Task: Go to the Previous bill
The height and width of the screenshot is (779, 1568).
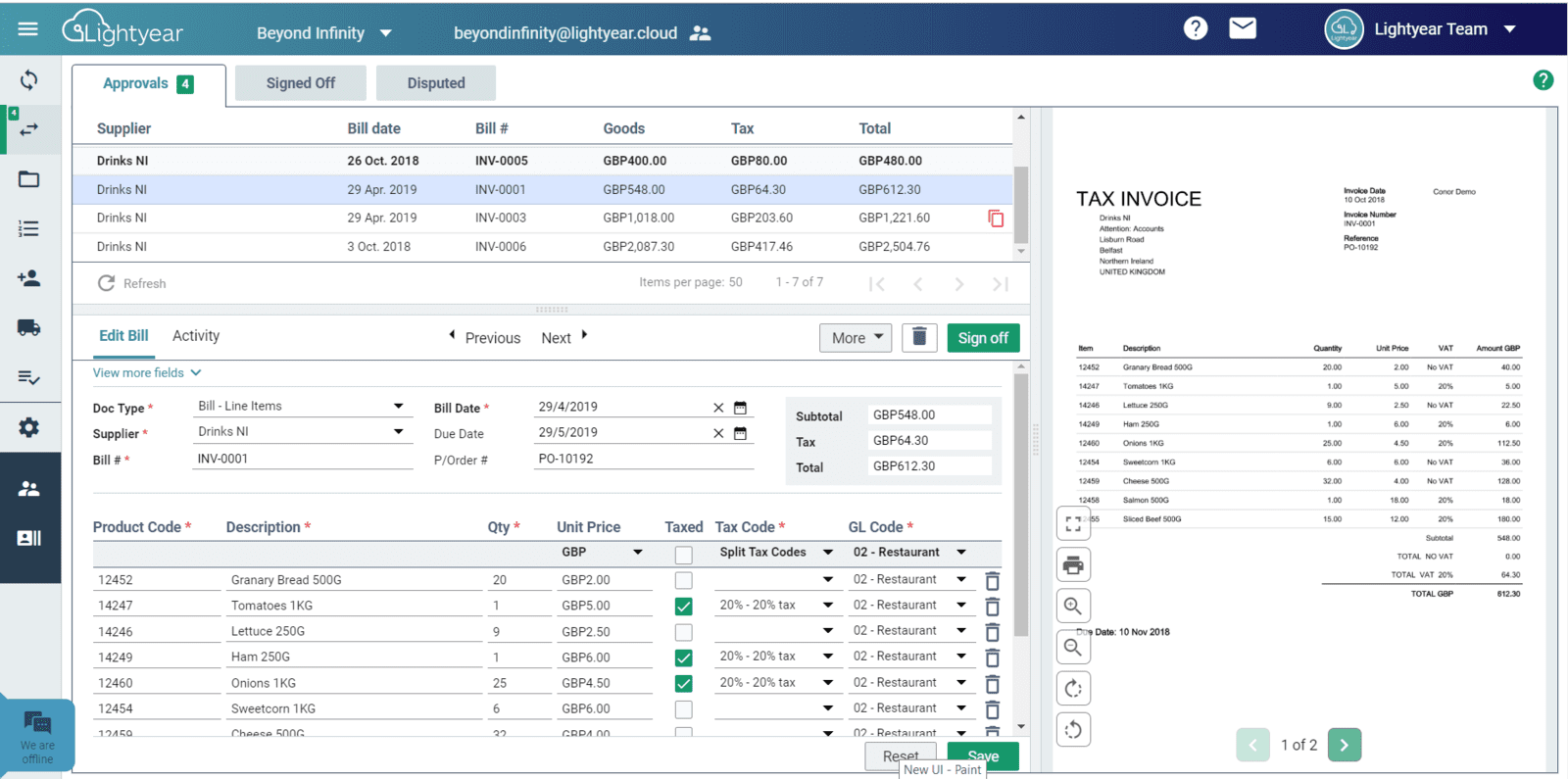Action: 485,338
